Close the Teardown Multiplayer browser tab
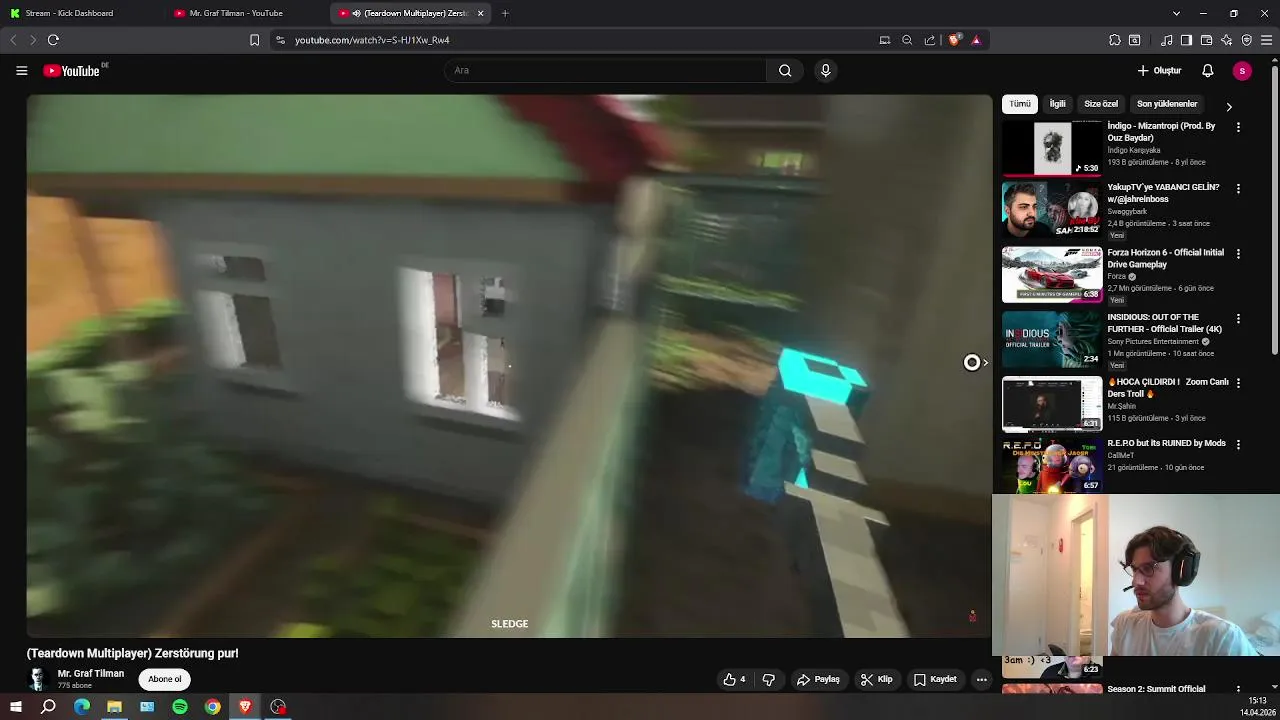 [x=481, y=13]
